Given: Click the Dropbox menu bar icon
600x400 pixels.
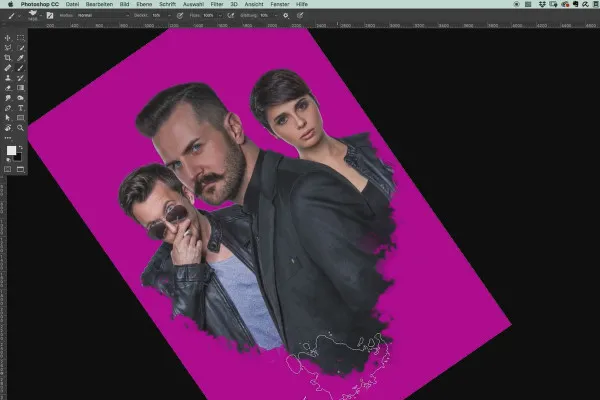Looking at the screenshot, I should (x=542, y=4).
